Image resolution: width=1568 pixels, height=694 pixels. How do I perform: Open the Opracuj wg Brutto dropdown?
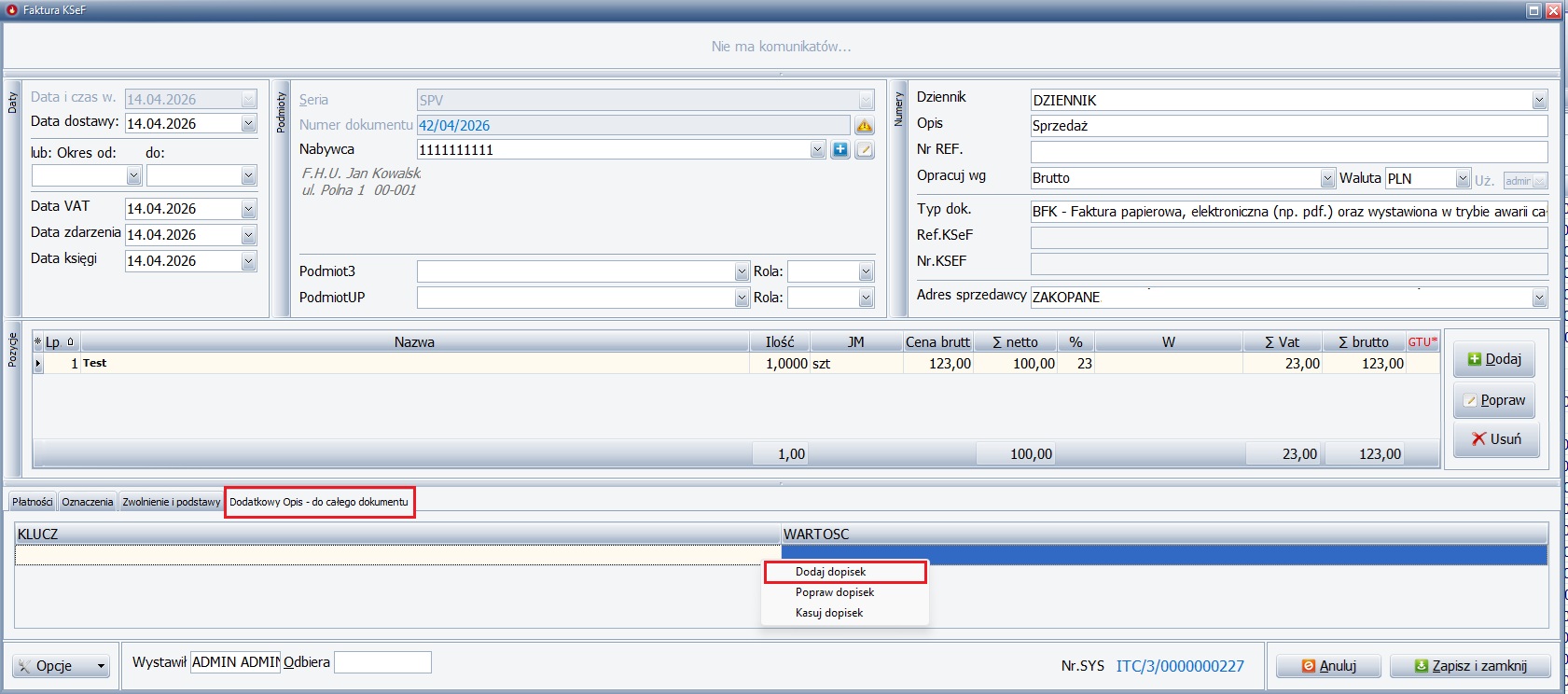[x=1327, y=178]
